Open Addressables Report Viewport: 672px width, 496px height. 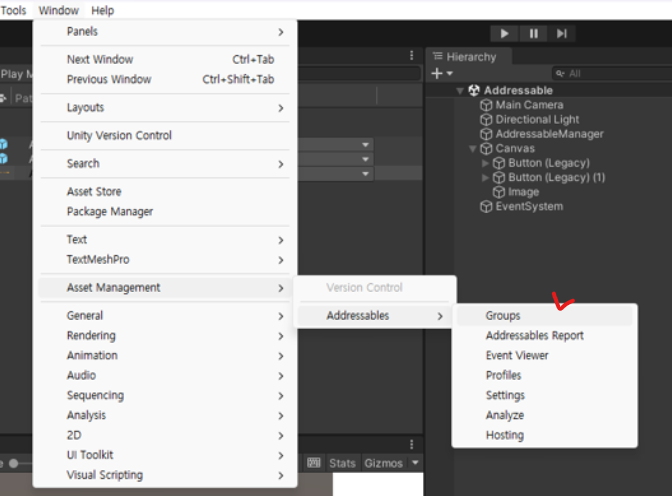[x=544, y=336]
